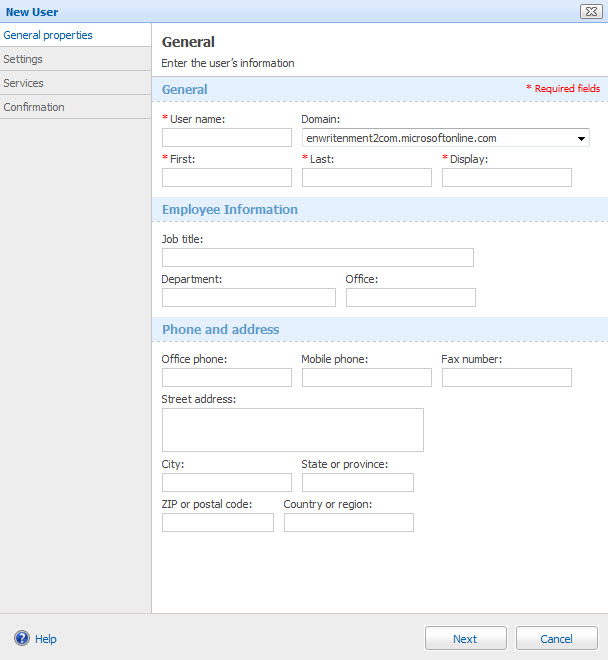Switch to the Settings step
The image size is (608, 660).
(x=23, y=59)
